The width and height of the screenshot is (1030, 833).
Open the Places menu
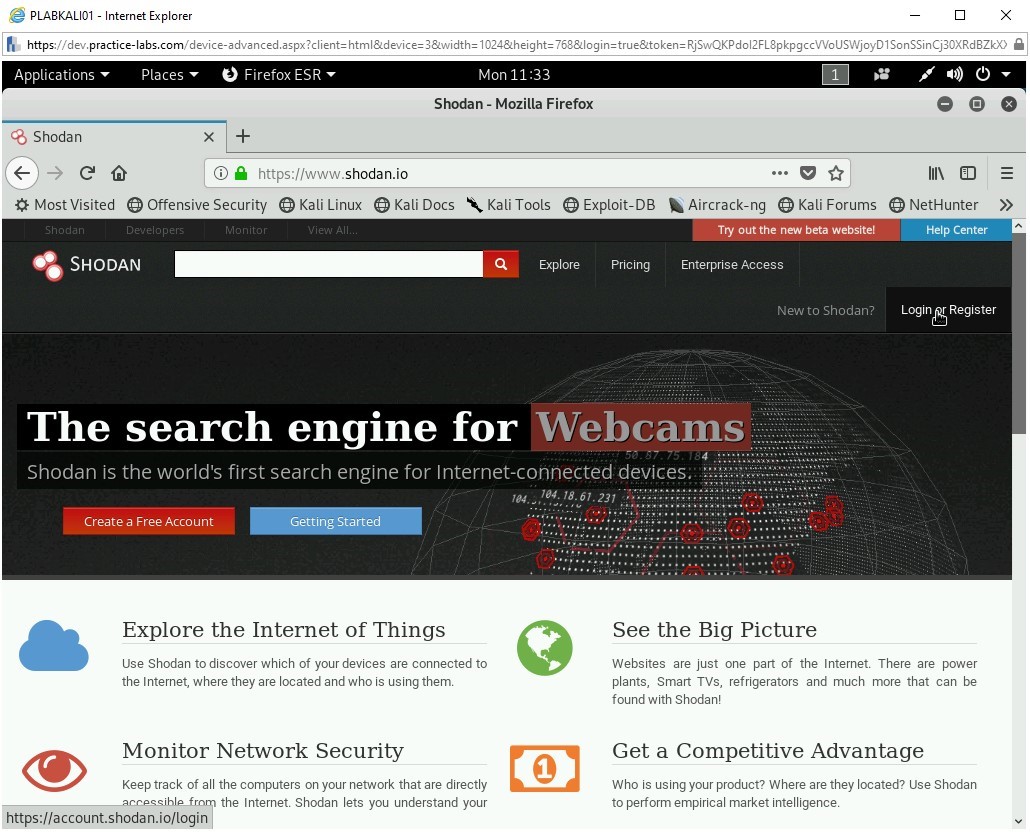(168, 74)
